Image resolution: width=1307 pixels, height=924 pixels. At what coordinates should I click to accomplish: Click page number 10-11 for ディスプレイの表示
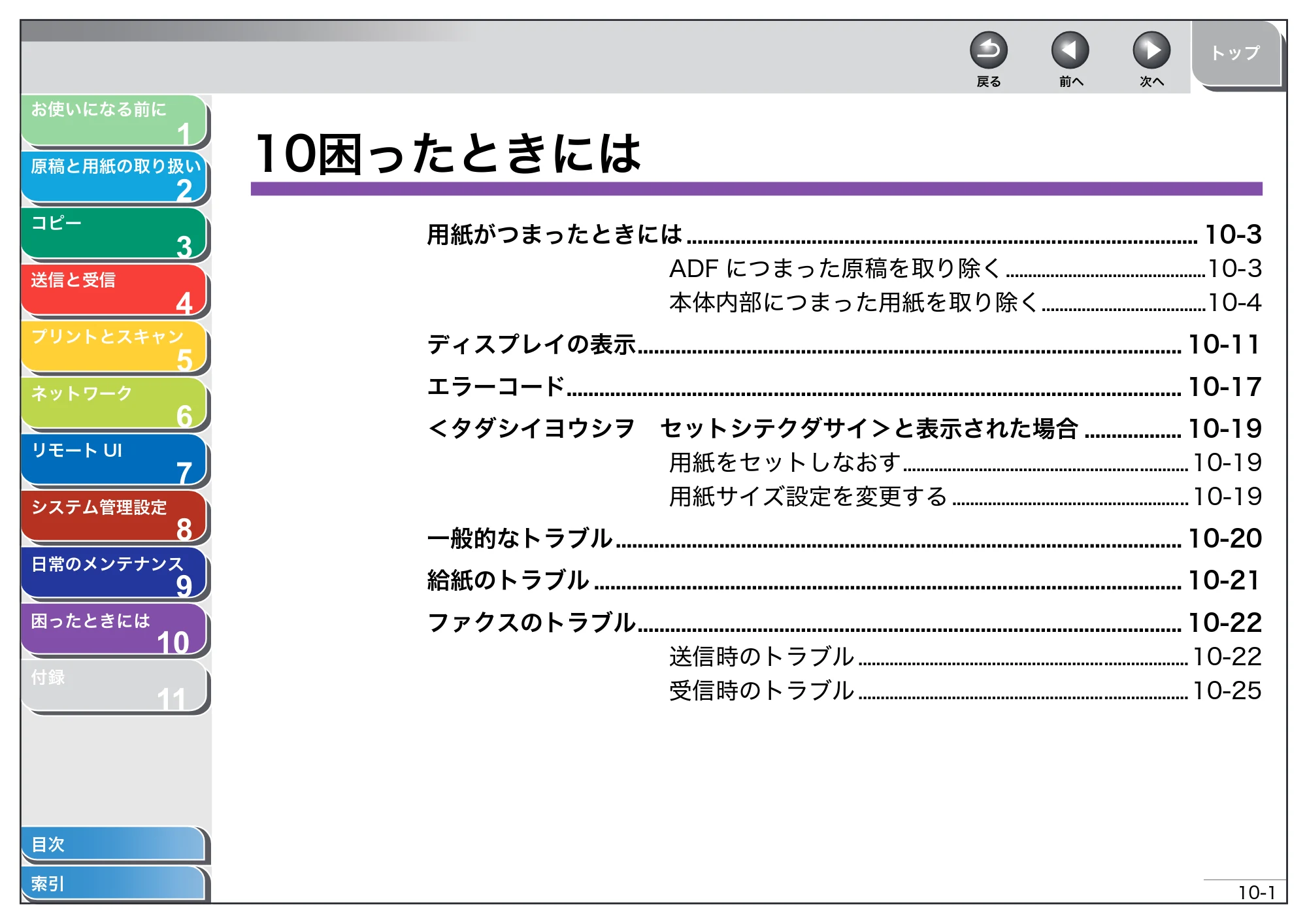pos(1224,344)
